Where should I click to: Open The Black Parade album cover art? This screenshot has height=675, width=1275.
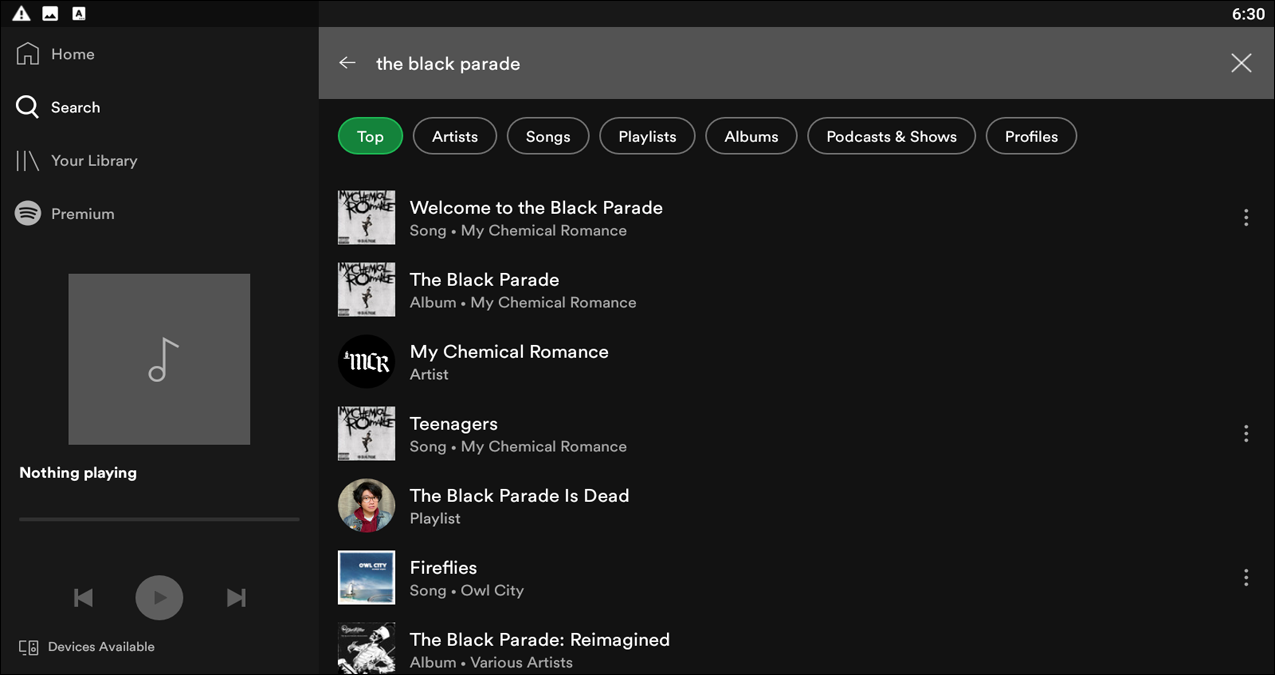pos(366,289)
